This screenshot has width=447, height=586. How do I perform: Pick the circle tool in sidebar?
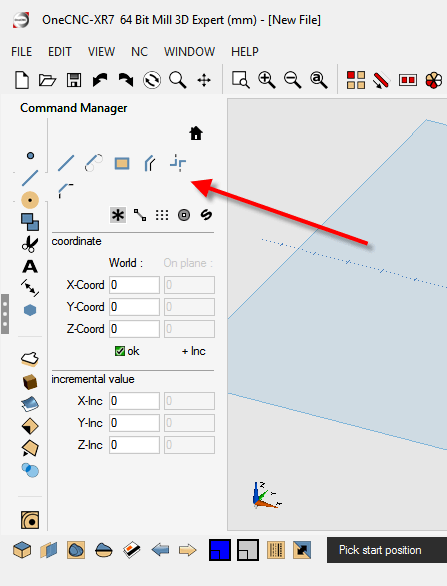30,200
